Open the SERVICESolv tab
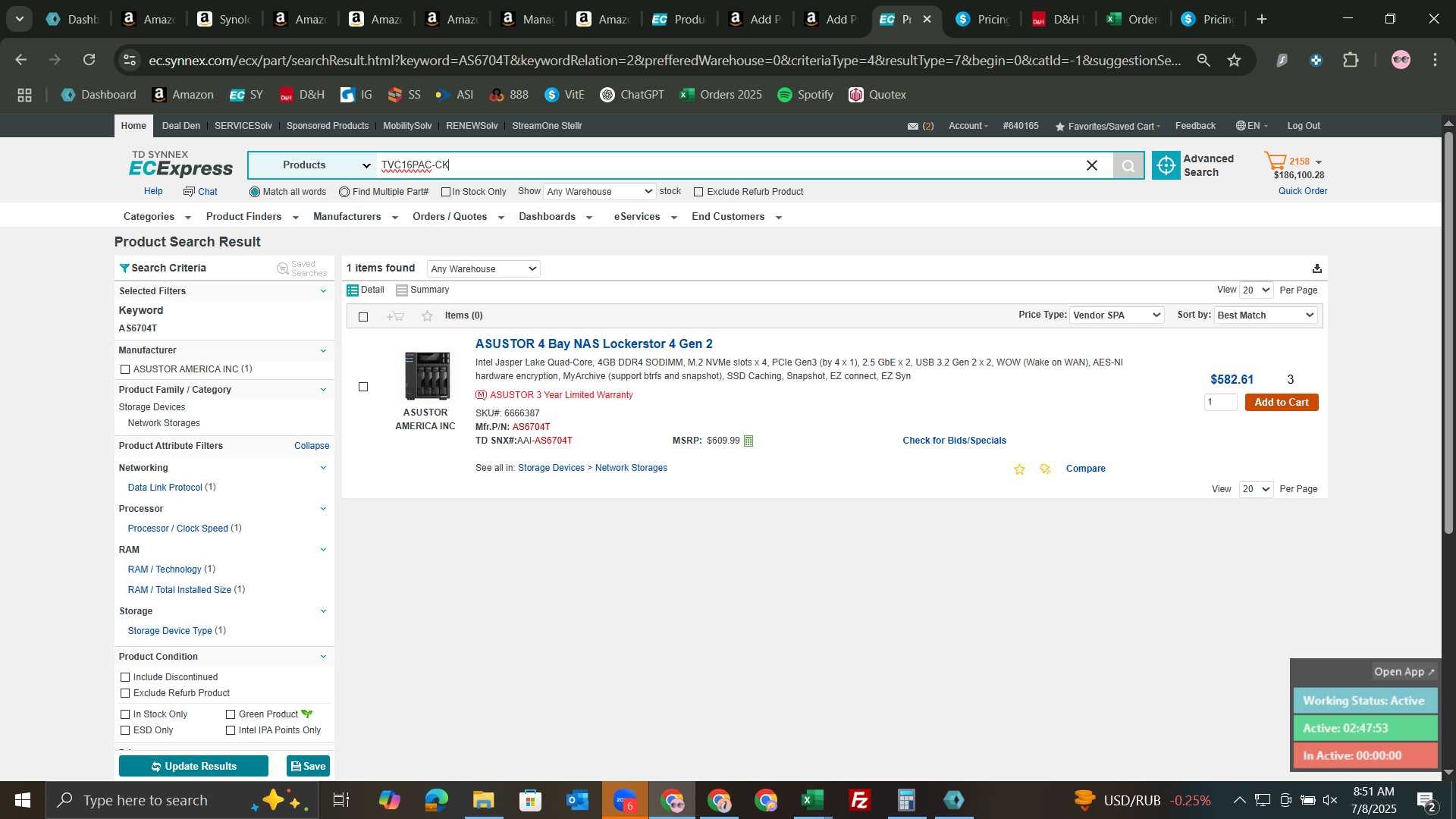This screenshot has width=1456, height=819. 243,126
